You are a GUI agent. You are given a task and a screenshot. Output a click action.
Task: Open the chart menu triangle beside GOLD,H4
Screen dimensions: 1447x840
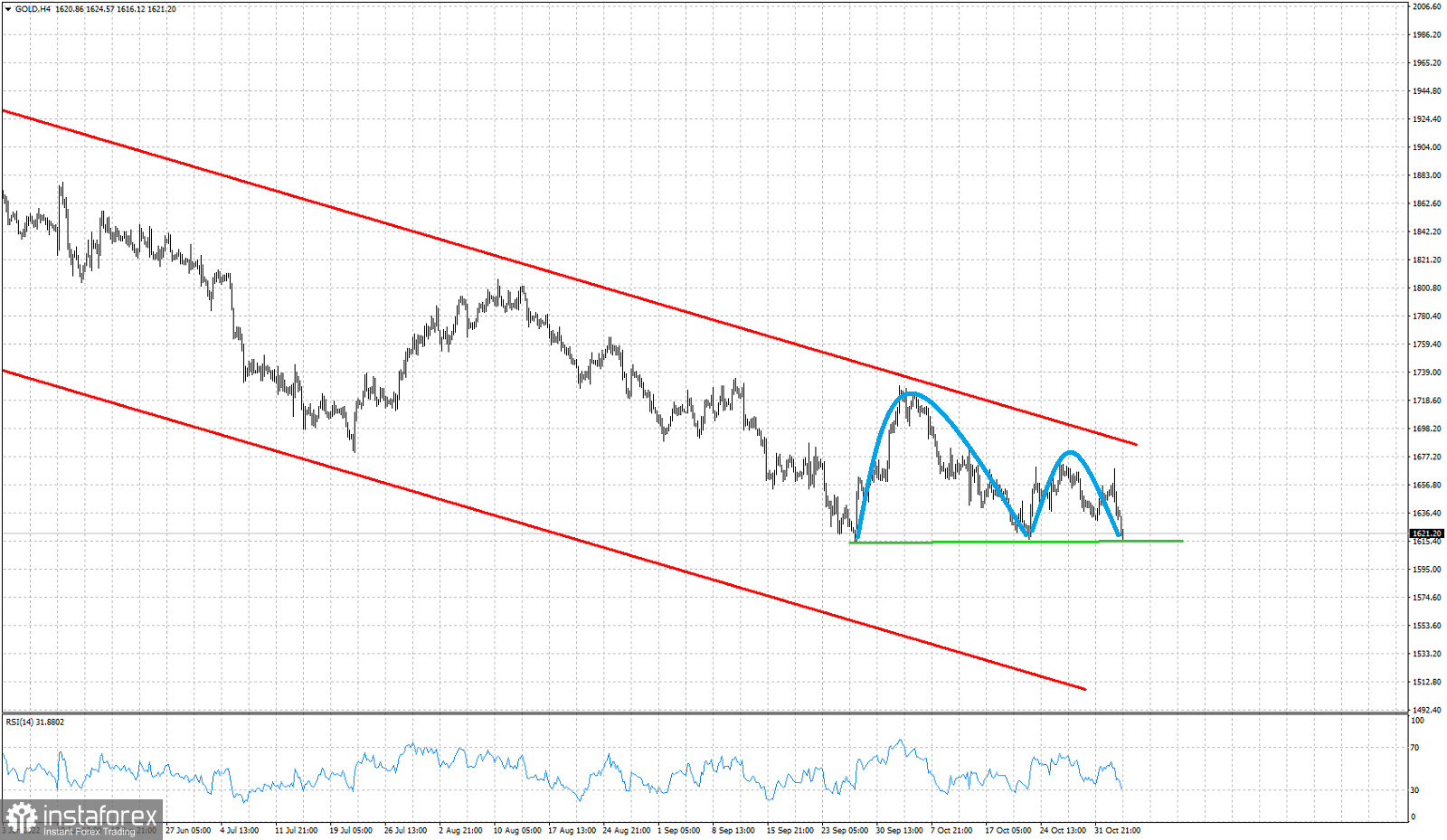tap(8, 9)
